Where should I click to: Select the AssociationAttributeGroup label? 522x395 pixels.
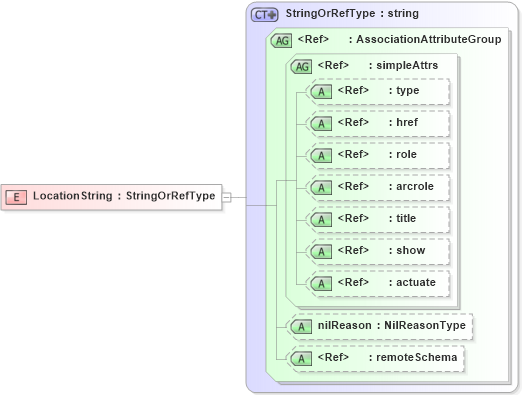point(429,39)
